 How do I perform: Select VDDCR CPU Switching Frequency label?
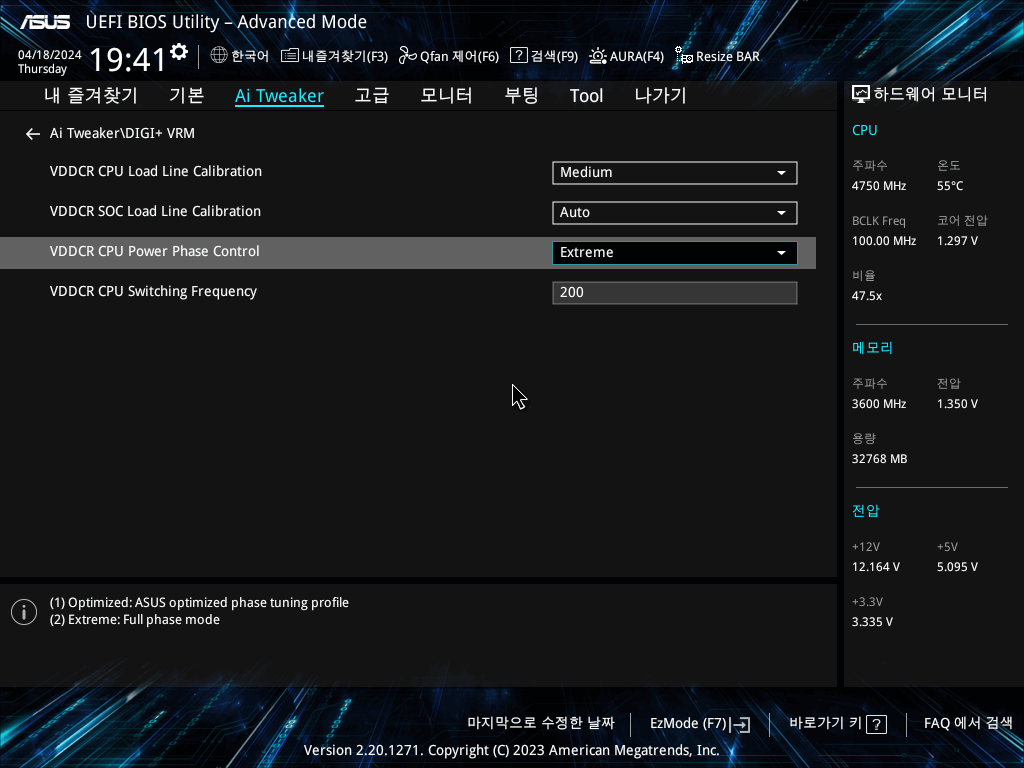point(153,291)
